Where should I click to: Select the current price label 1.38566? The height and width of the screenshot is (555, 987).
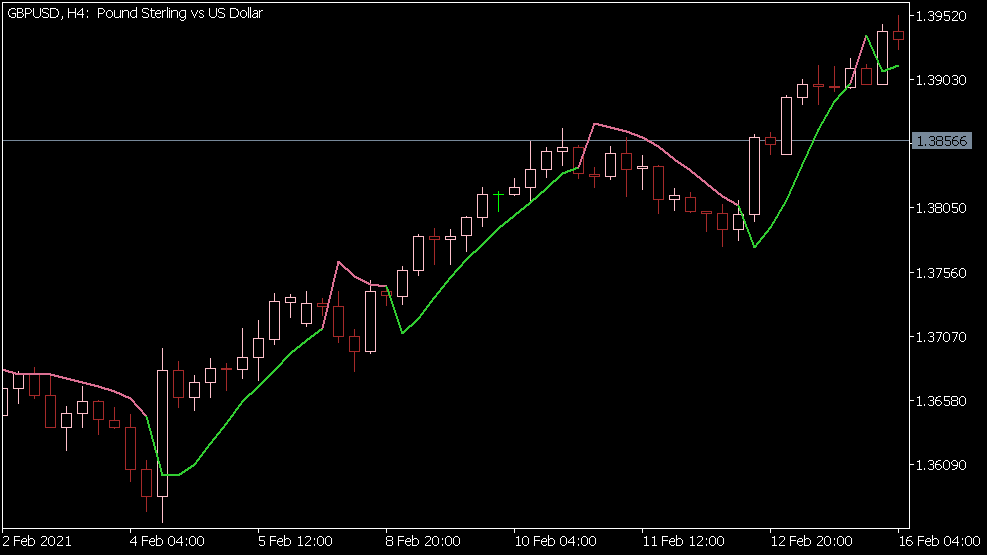pyautogui.click(x=942, y=141)
